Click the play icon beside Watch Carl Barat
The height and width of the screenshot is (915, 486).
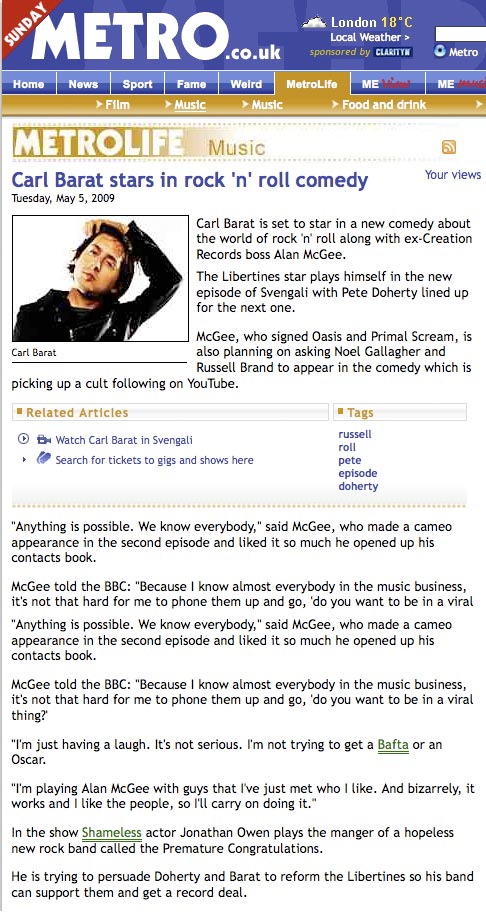[23, 439]
